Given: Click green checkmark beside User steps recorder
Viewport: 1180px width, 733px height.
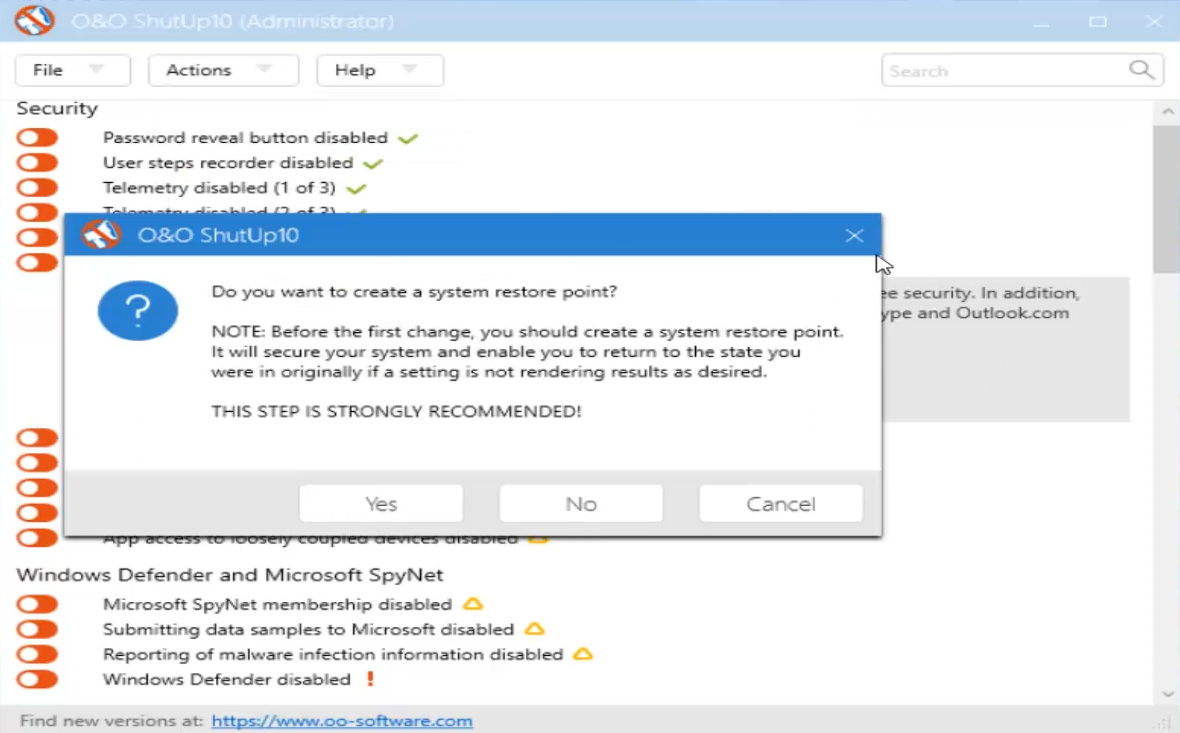Looking at the screenshot, I should click(x=373, y=163).
